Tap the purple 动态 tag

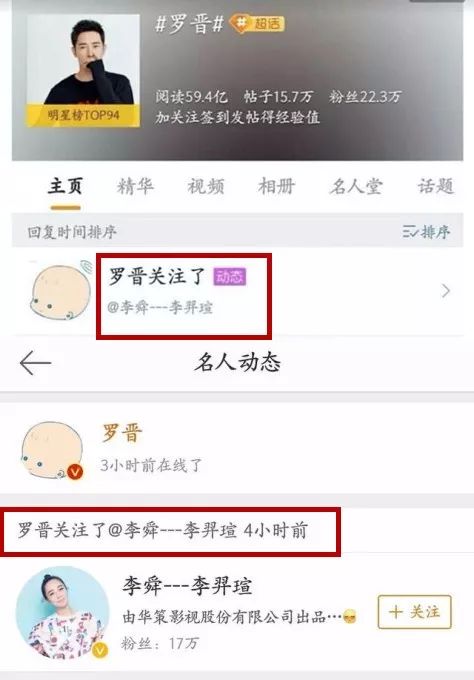(x=230, y=277)
